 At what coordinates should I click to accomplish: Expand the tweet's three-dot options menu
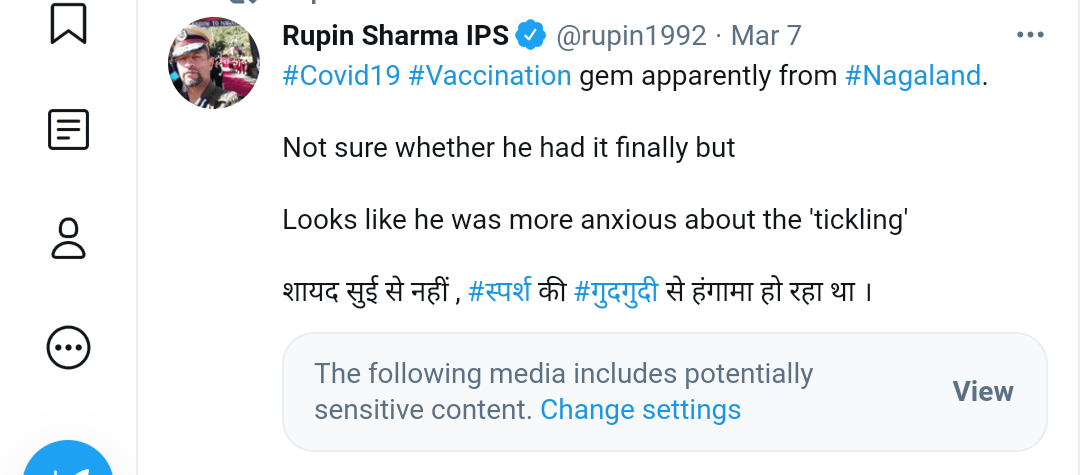1029,35
